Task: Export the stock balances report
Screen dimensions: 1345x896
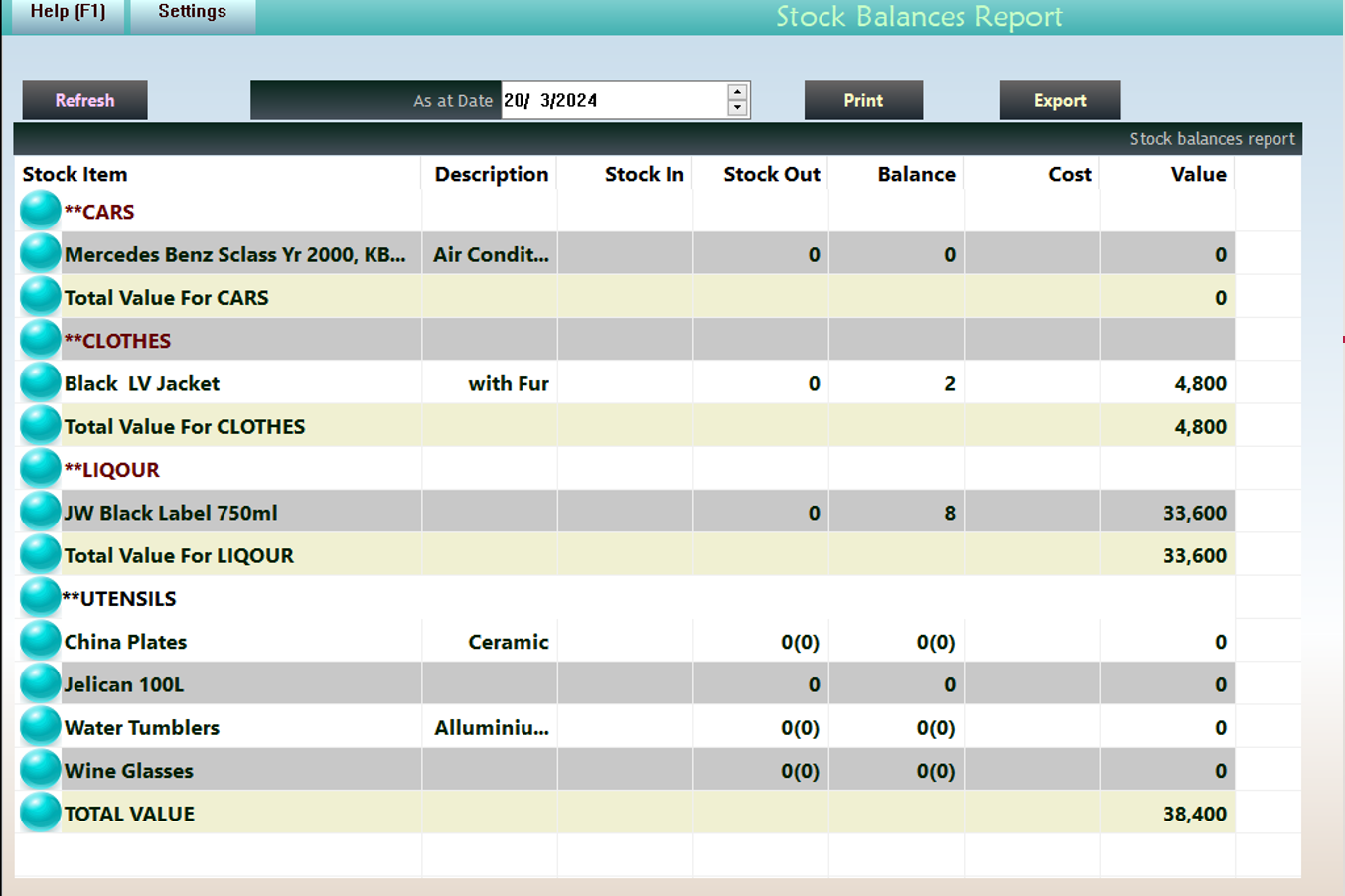Action: pyautogui.click(x=1059, y=100)
